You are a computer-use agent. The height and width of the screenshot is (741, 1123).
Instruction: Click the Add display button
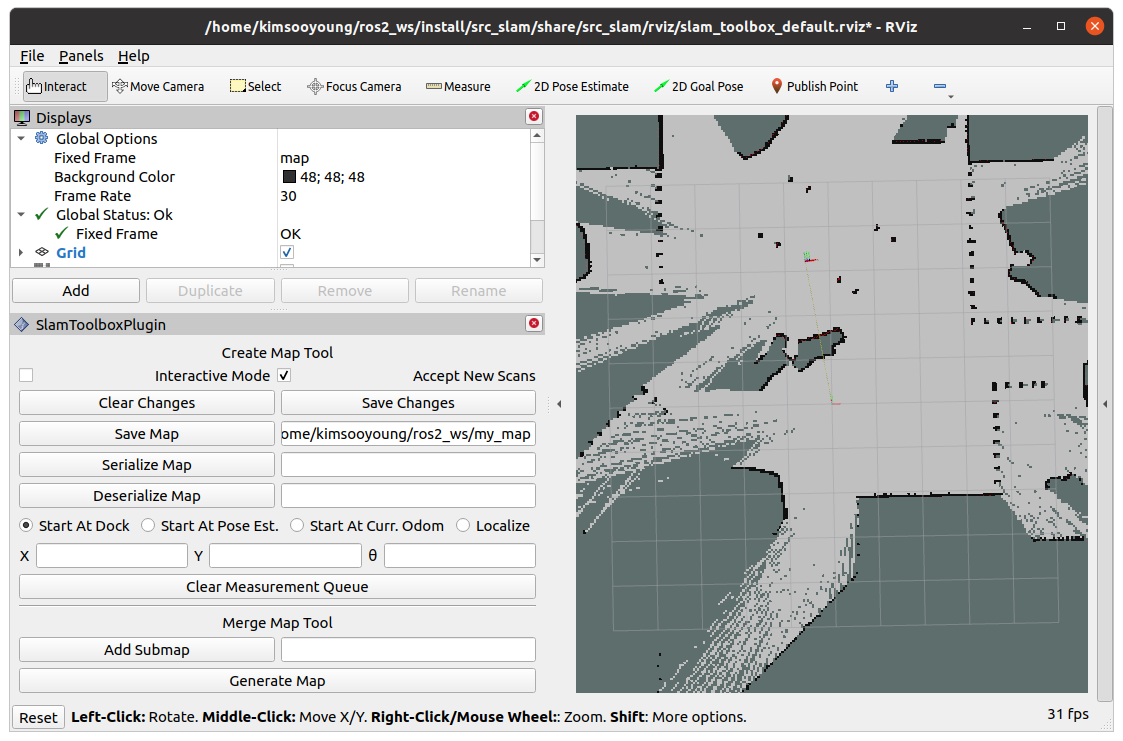[x=76, y=291]
